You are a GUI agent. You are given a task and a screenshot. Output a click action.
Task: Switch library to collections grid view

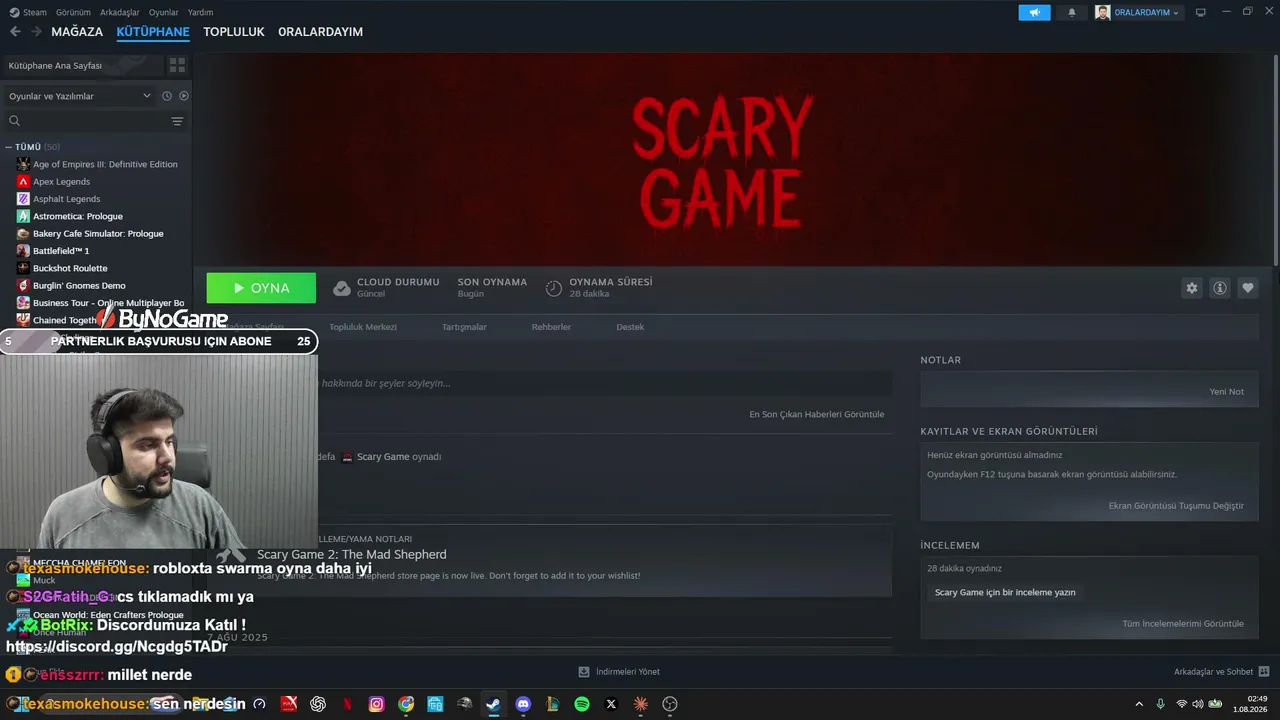point(177,65)
